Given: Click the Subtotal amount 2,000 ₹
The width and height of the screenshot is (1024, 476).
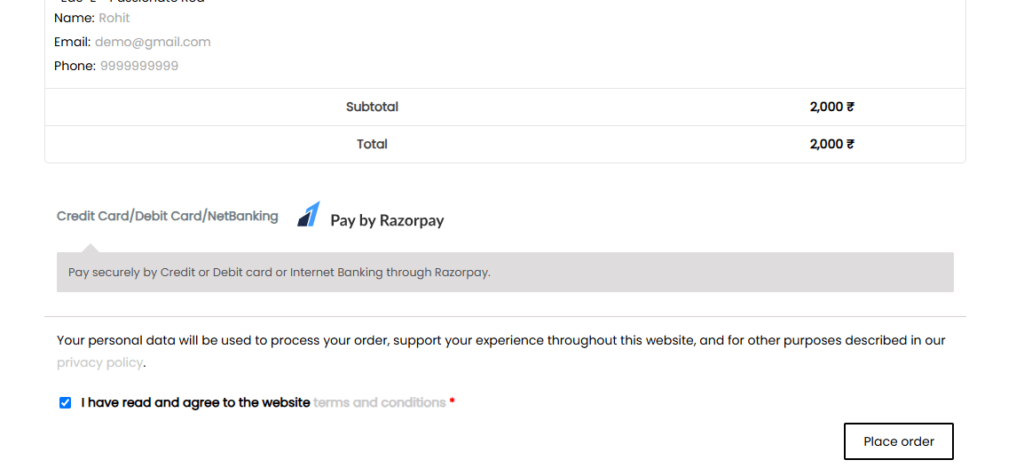Looking at the screenshot, I should [x=832, y=107].
